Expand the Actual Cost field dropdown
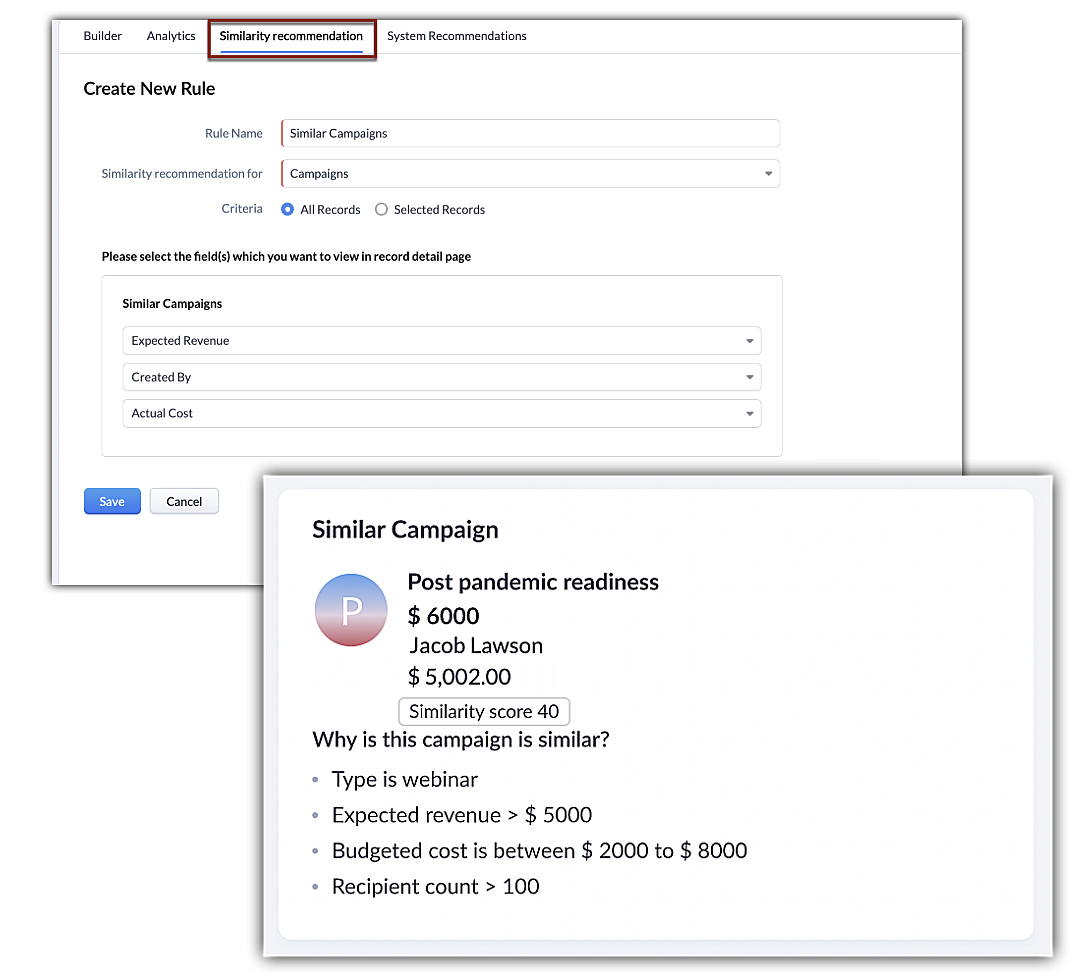The width and height of the screenshot is (1078, 978). (x=441, y=413)
